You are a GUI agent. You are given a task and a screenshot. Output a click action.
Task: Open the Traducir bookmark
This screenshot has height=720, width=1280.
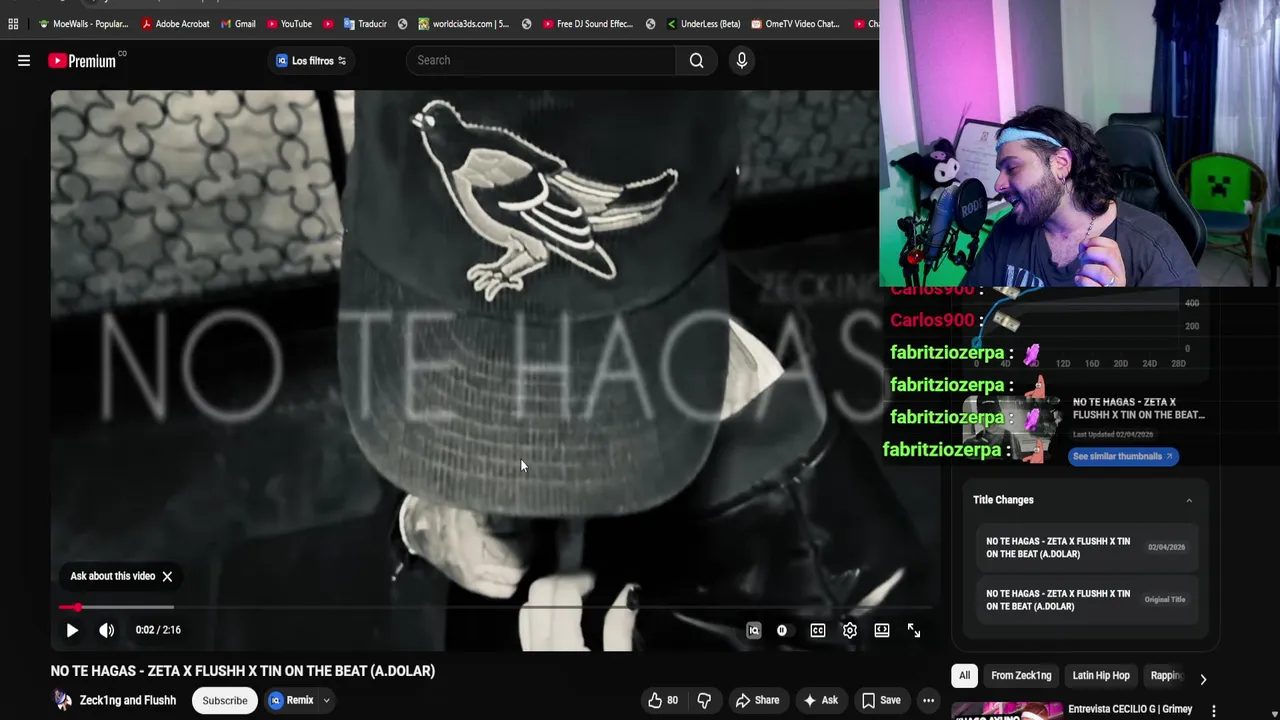coord(365,24)
